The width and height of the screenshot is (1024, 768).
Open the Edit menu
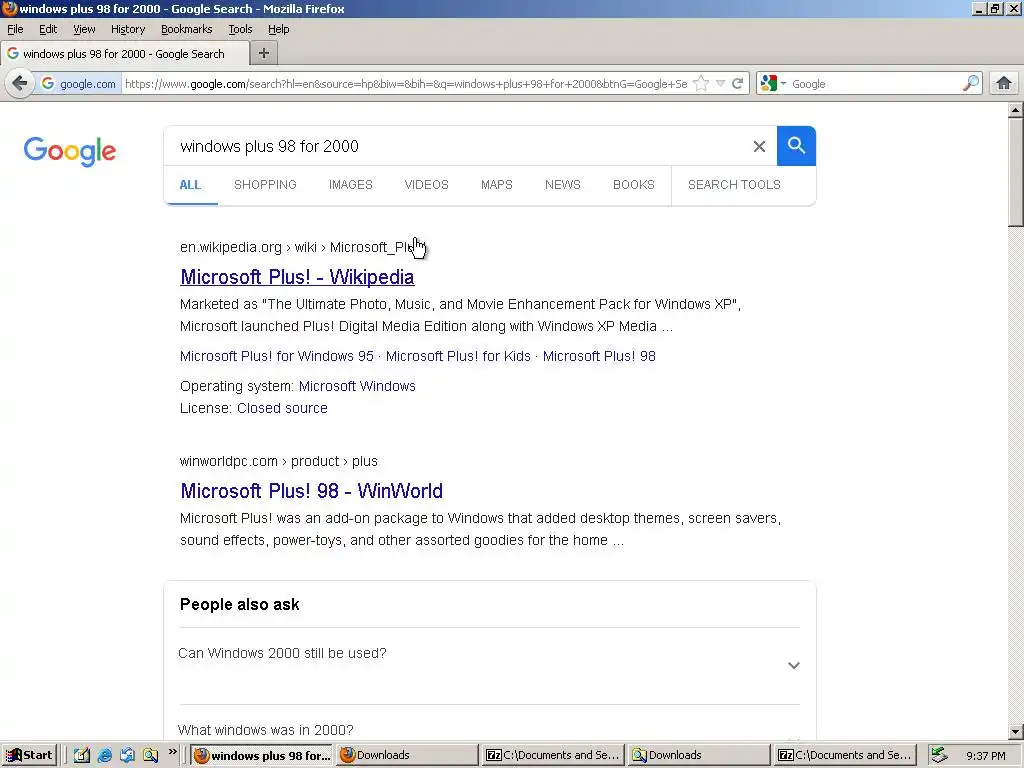click(48, 29)
